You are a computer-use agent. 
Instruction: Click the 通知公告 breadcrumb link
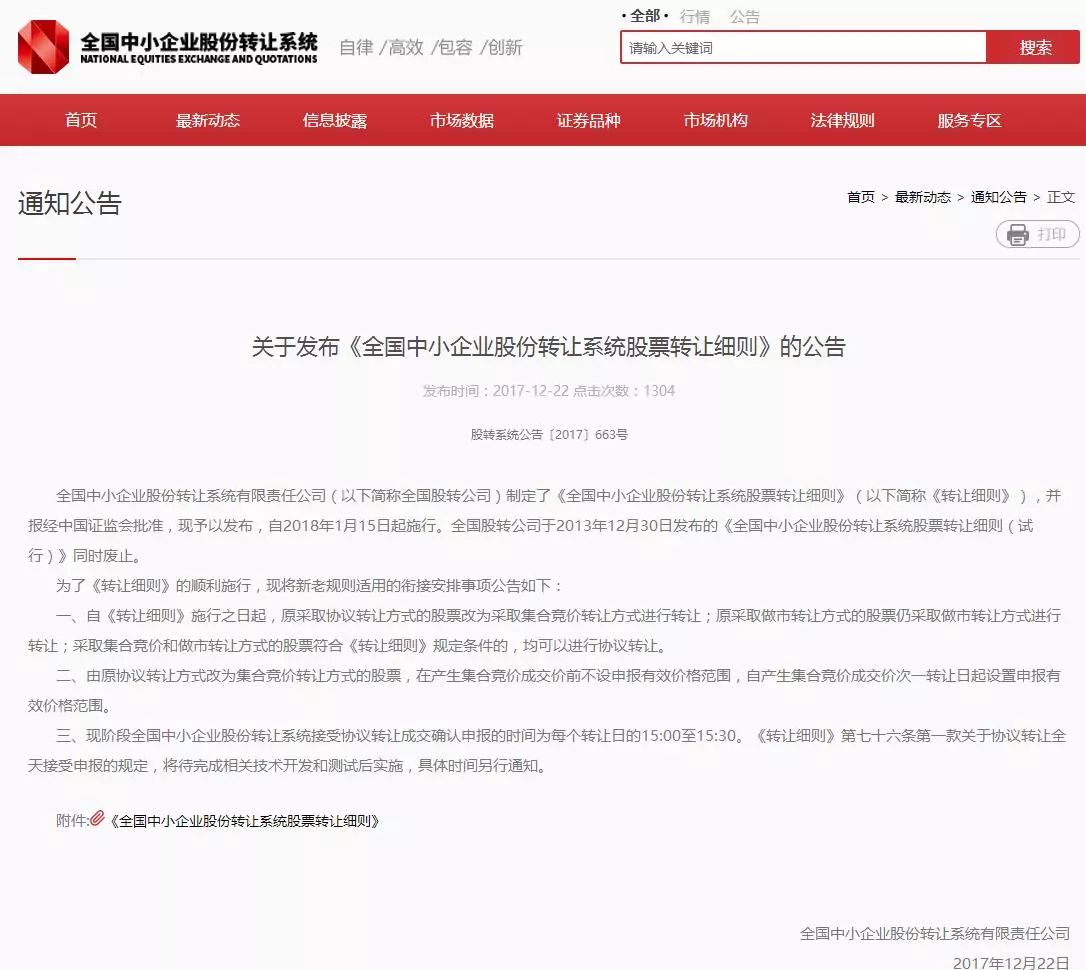tap(999, 197)
